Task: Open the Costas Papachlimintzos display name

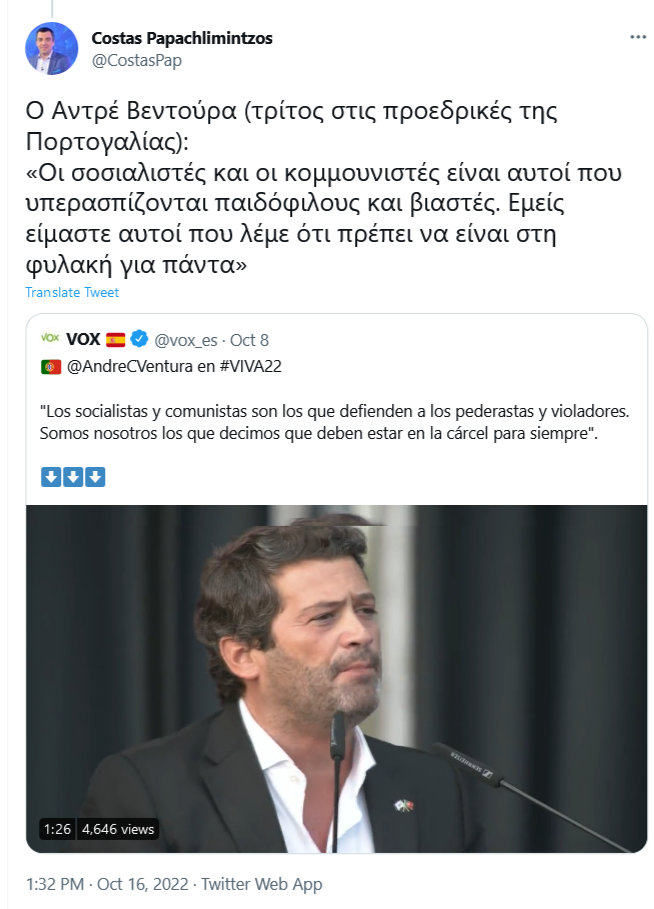Action: (182, 38)
